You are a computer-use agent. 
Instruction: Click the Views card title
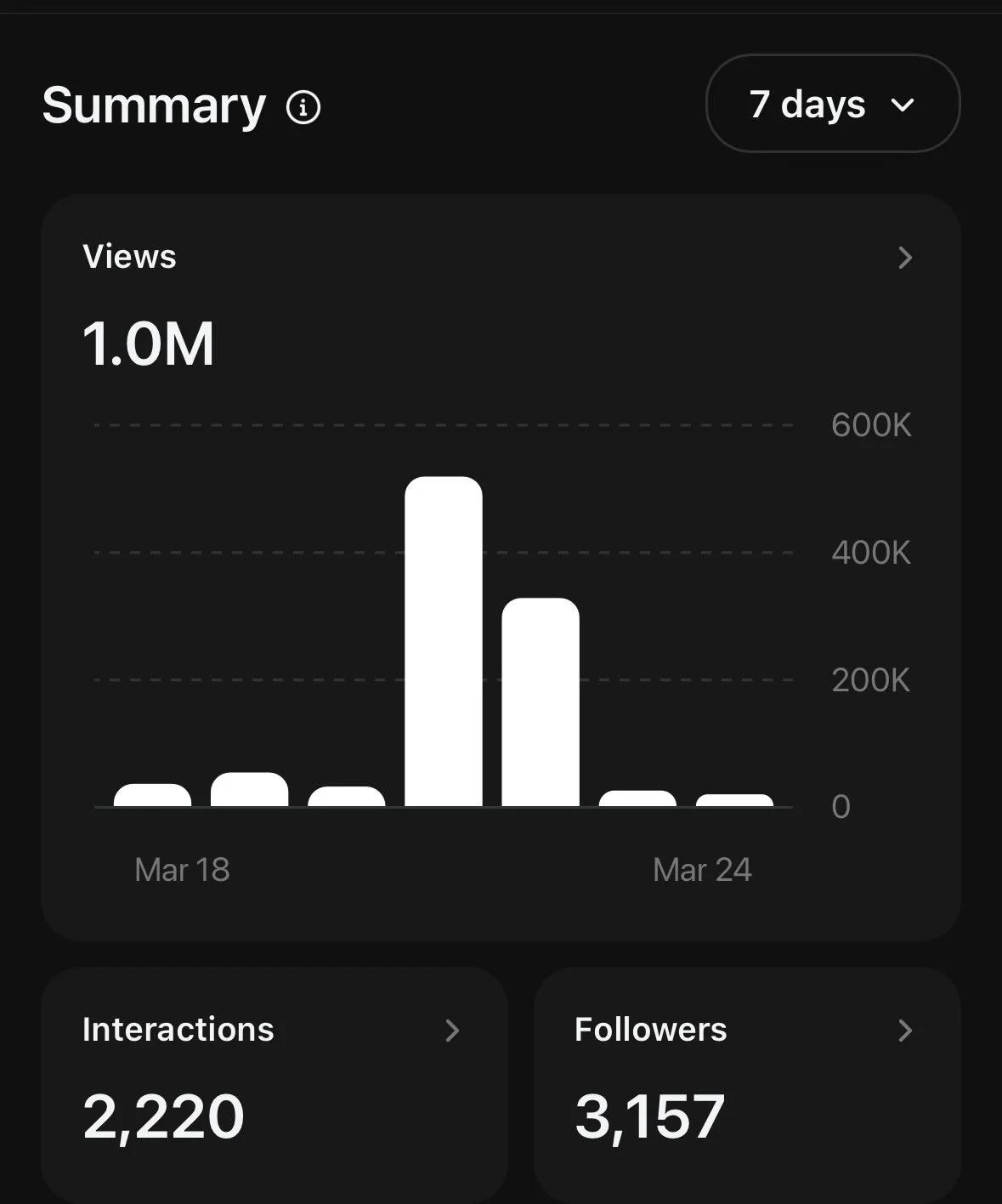point(129,257)
